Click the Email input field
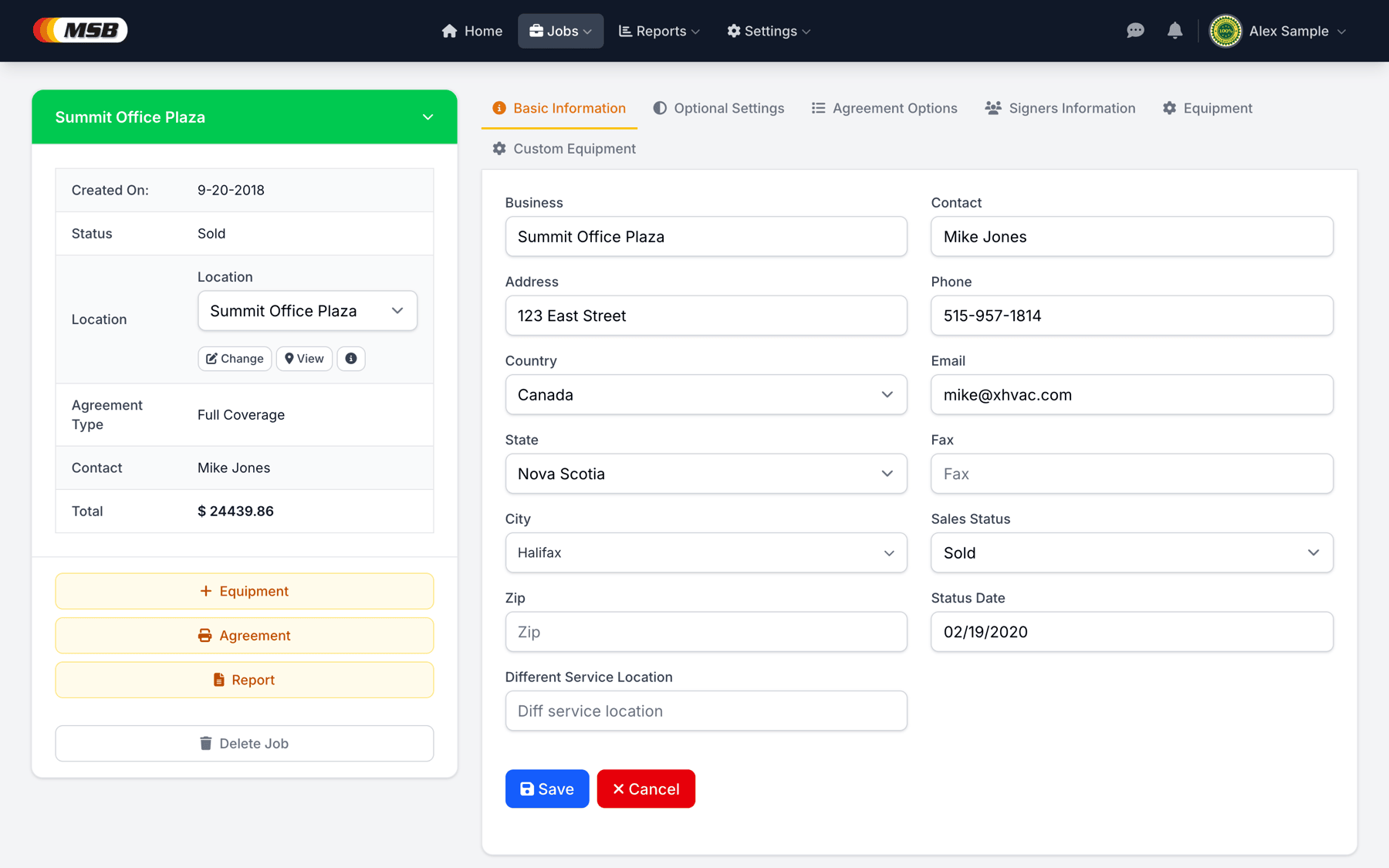The width and height of the screenshot is (1389, 868). coord(1132,395)
